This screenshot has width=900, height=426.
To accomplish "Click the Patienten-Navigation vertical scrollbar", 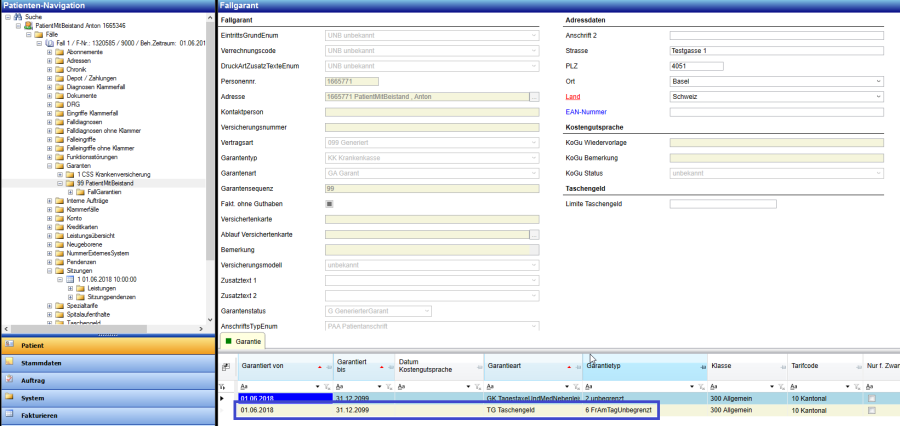I will tap(210, 150).
